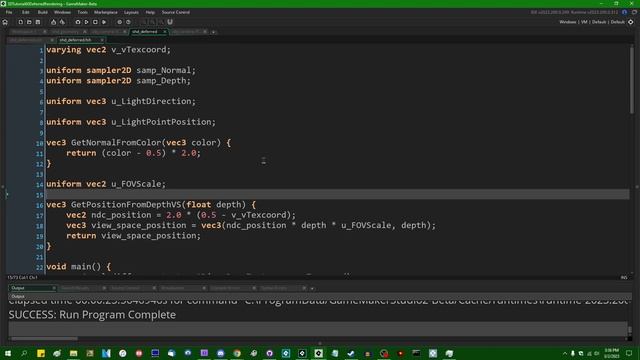Click 'GetNormalFromColor' function name on line 10

(116, 143)
